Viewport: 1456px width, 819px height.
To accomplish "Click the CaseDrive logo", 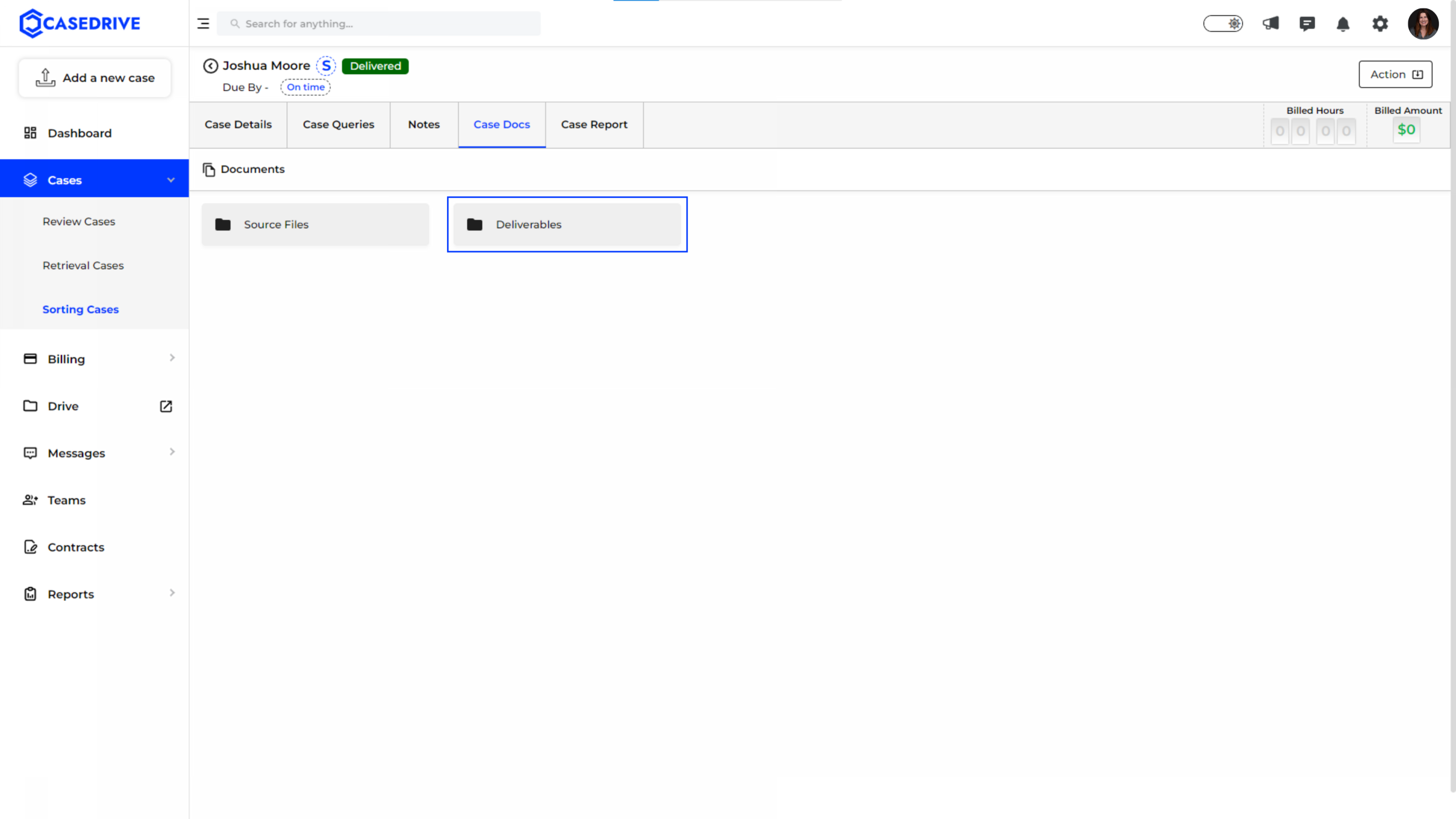I will pos(80,23).
